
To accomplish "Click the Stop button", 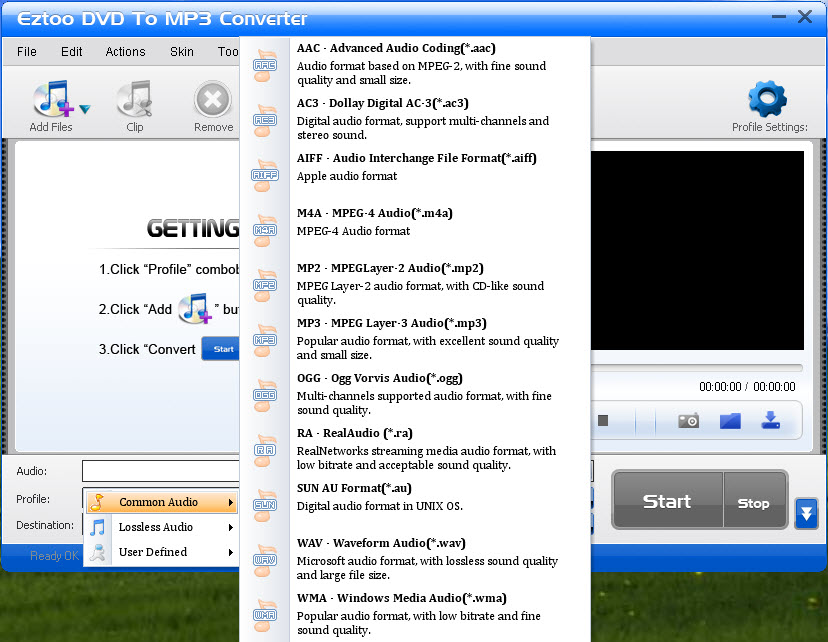I will pyautogui.click(x=754, y=500).
